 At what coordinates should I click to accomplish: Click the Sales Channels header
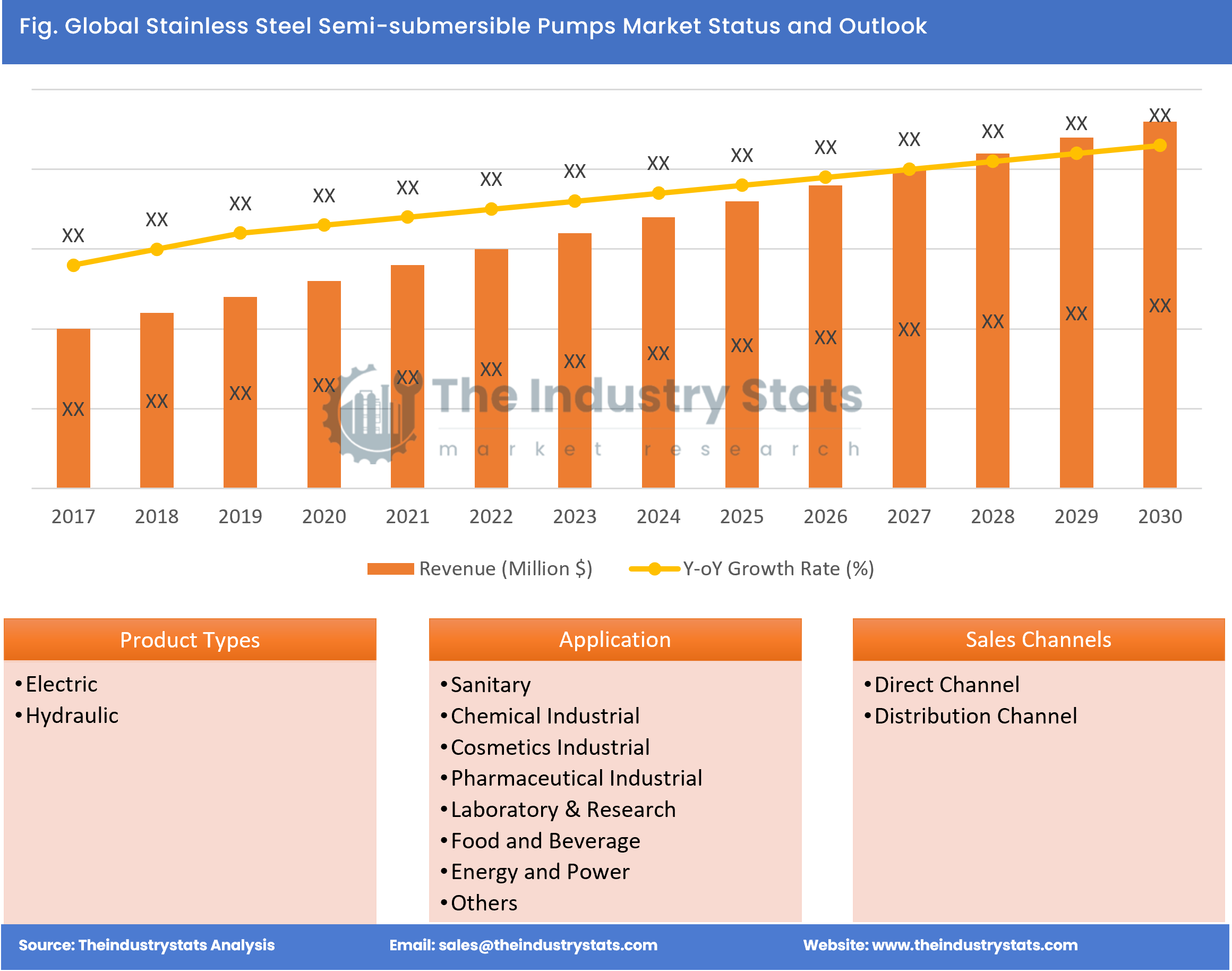[1039, 640]
